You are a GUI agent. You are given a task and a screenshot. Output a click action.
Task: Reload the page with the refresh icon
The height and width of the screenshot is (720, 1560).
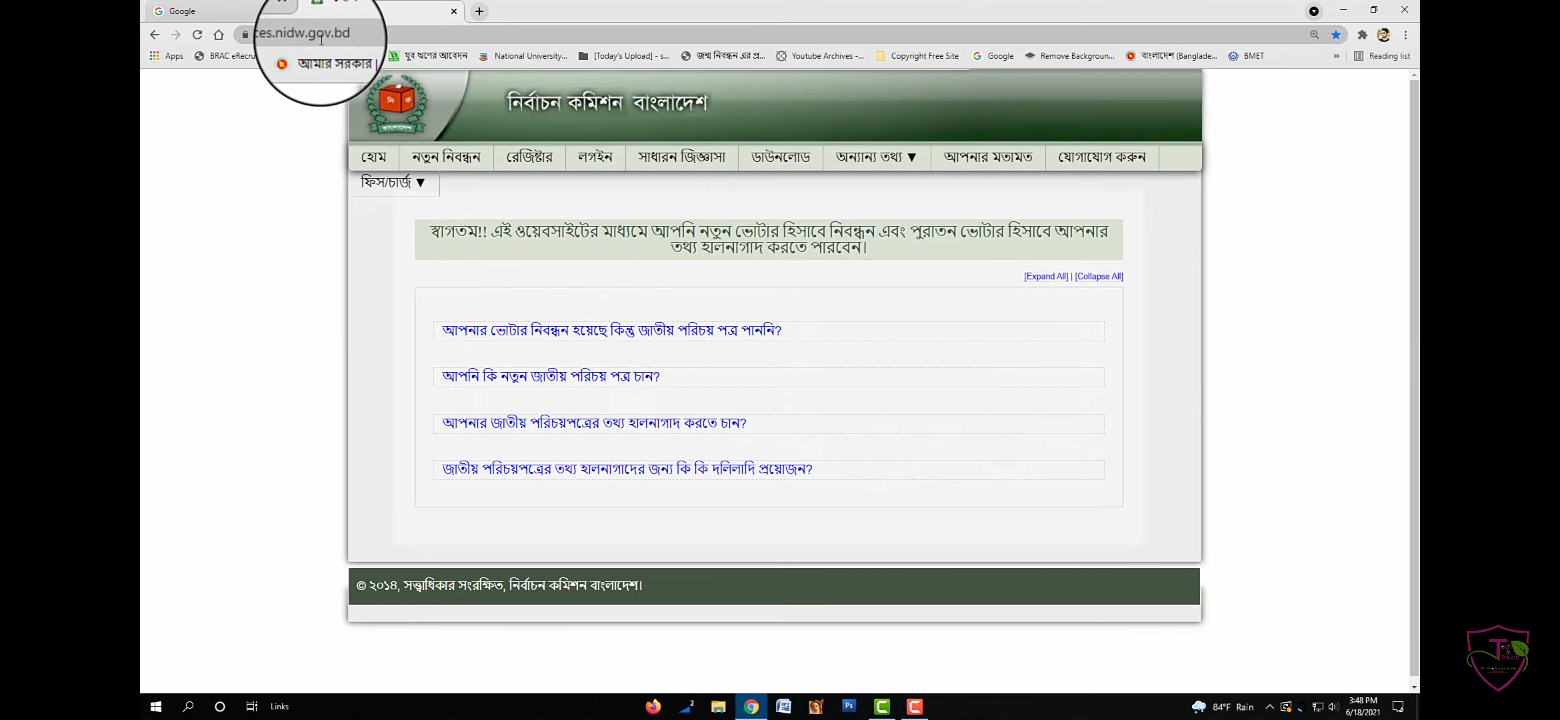coord(197,34)
